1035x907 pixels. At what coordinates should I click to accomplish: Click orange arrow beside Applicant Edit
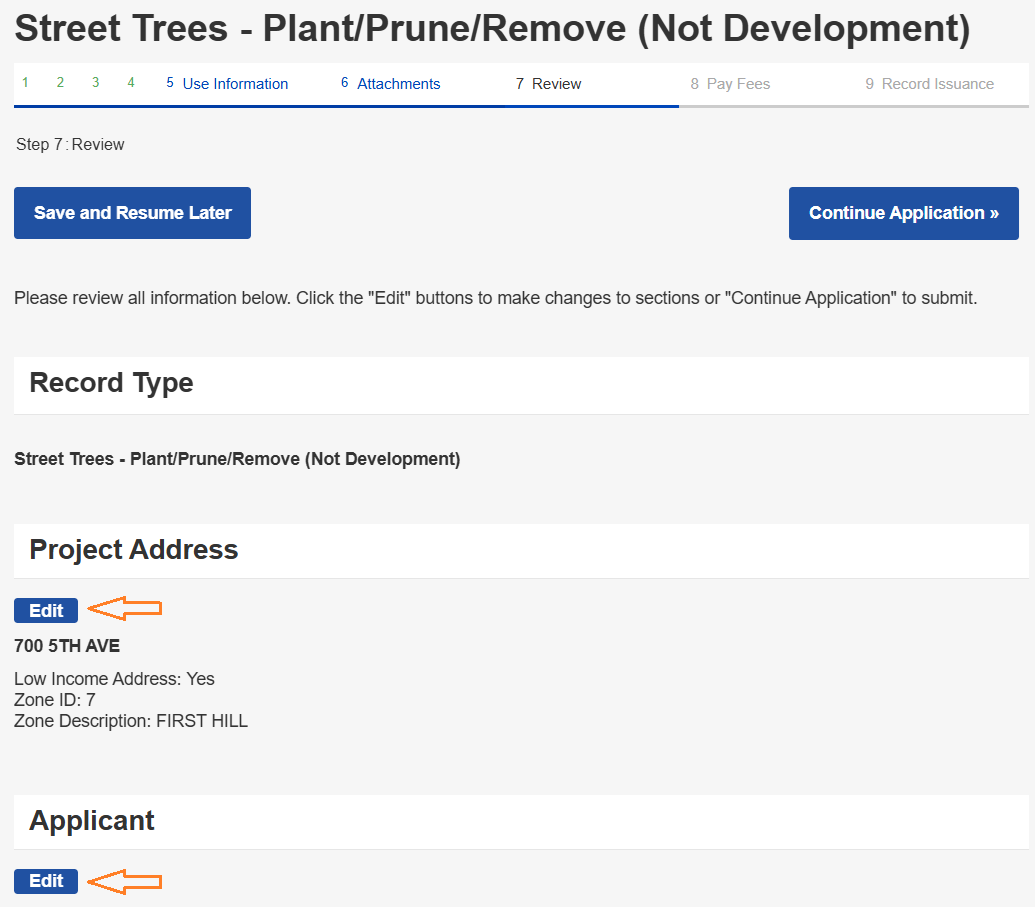coord(125,881)
